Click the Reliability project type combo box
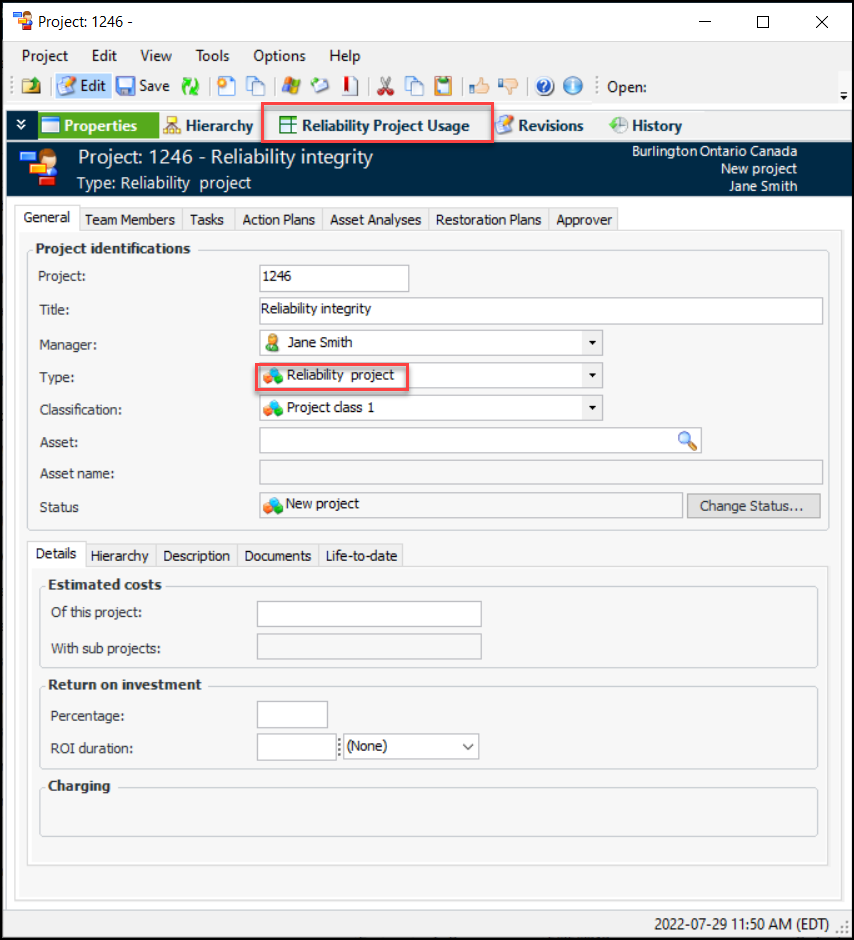This screenshot has height=940, width=854. tap(431, 375)
